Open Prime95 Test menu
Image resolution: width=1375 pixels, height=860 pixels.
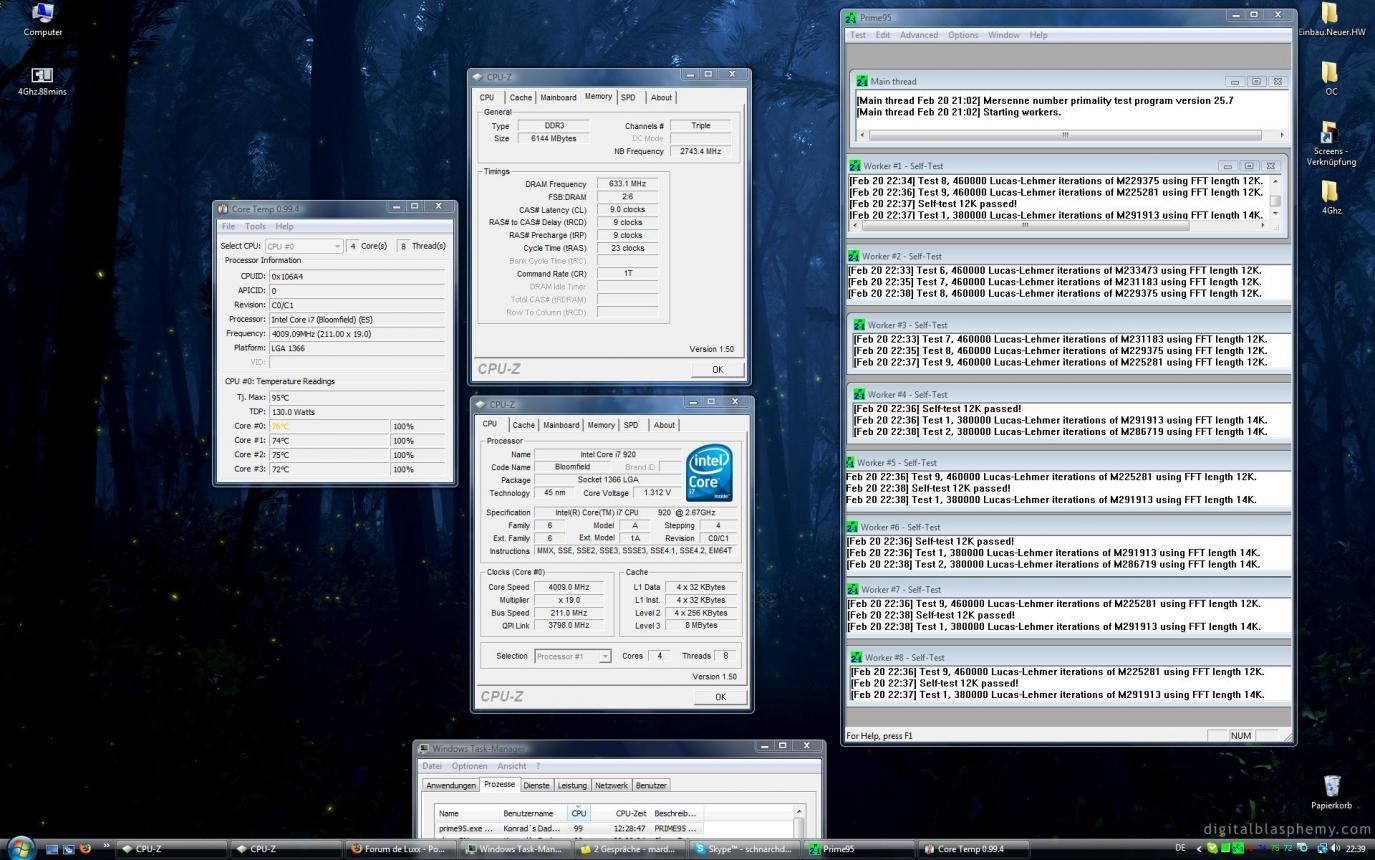coord(858,35)
